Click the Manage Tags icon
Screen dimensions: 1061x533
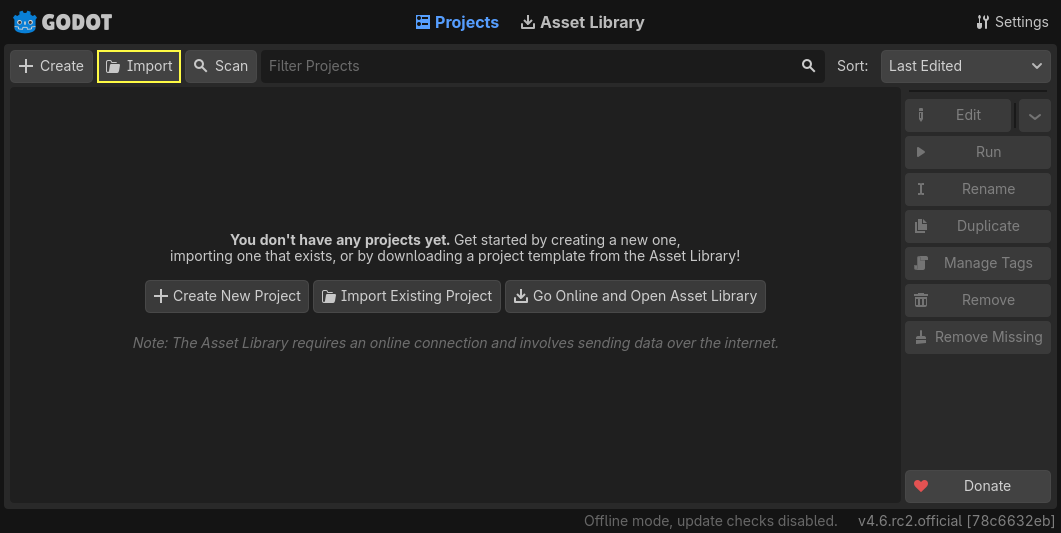(921, 263)
